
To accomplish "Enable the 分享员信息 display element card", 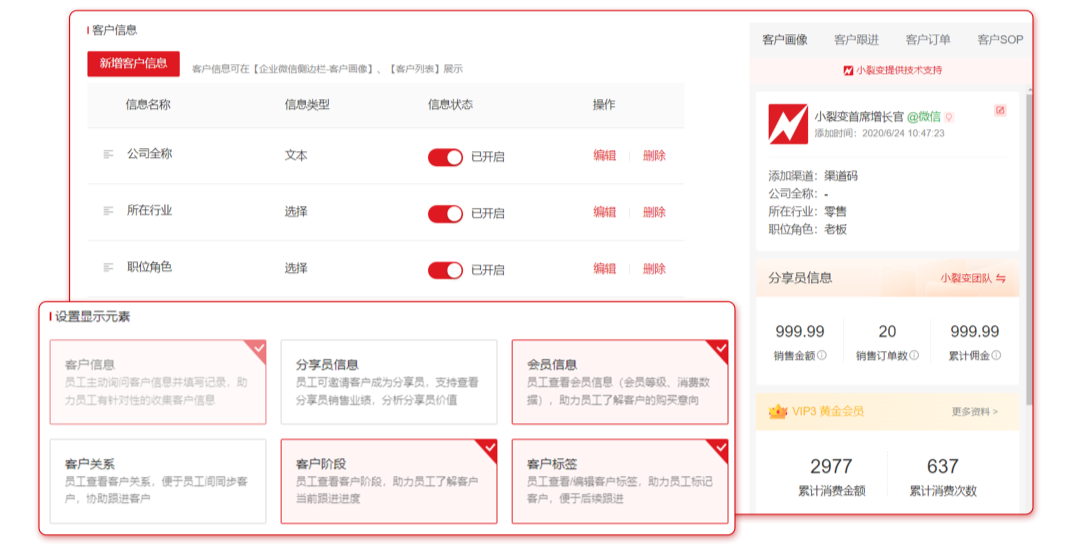I will [x=388, y=382].
